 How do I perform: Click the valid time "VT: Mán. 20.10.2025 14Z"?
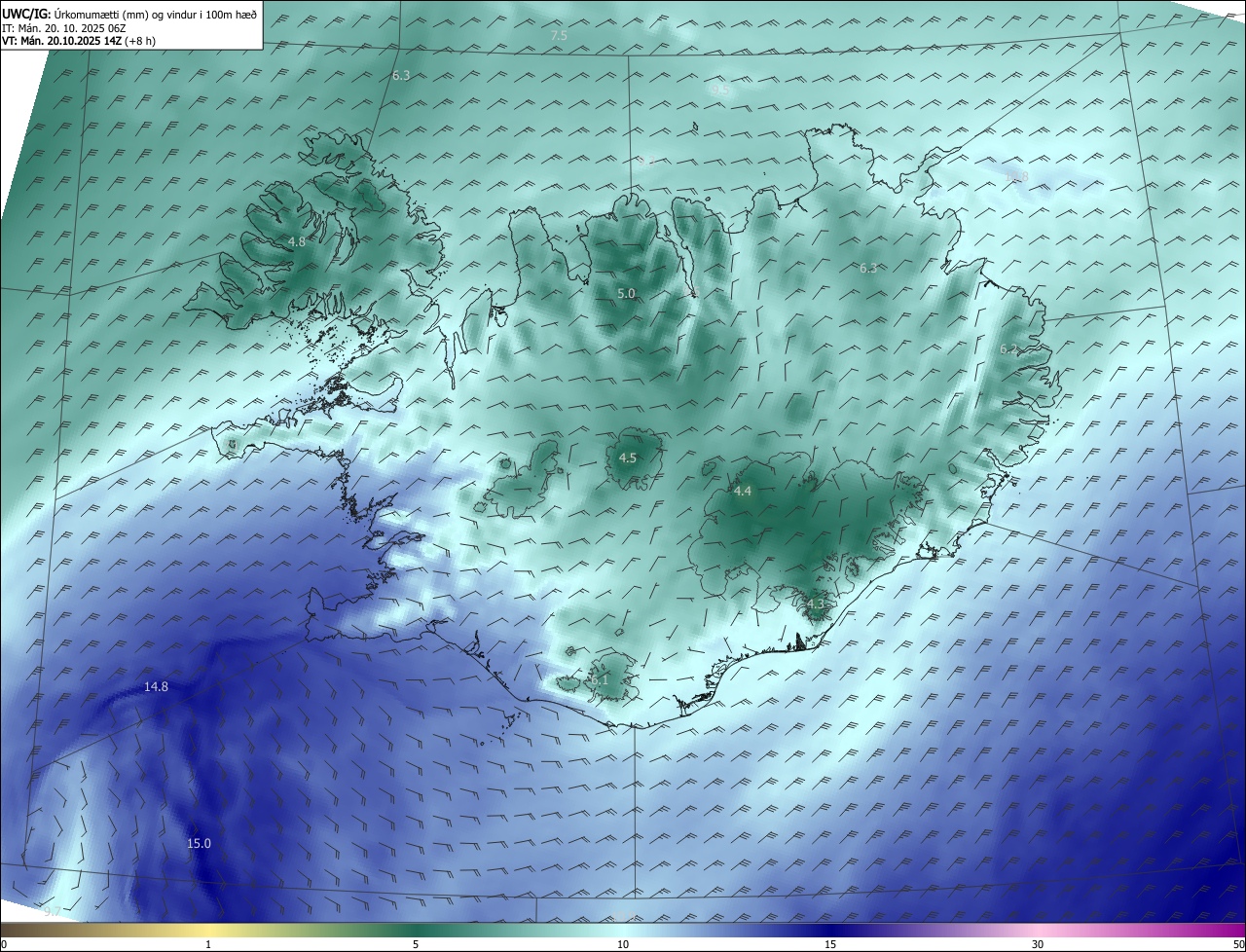61,41
